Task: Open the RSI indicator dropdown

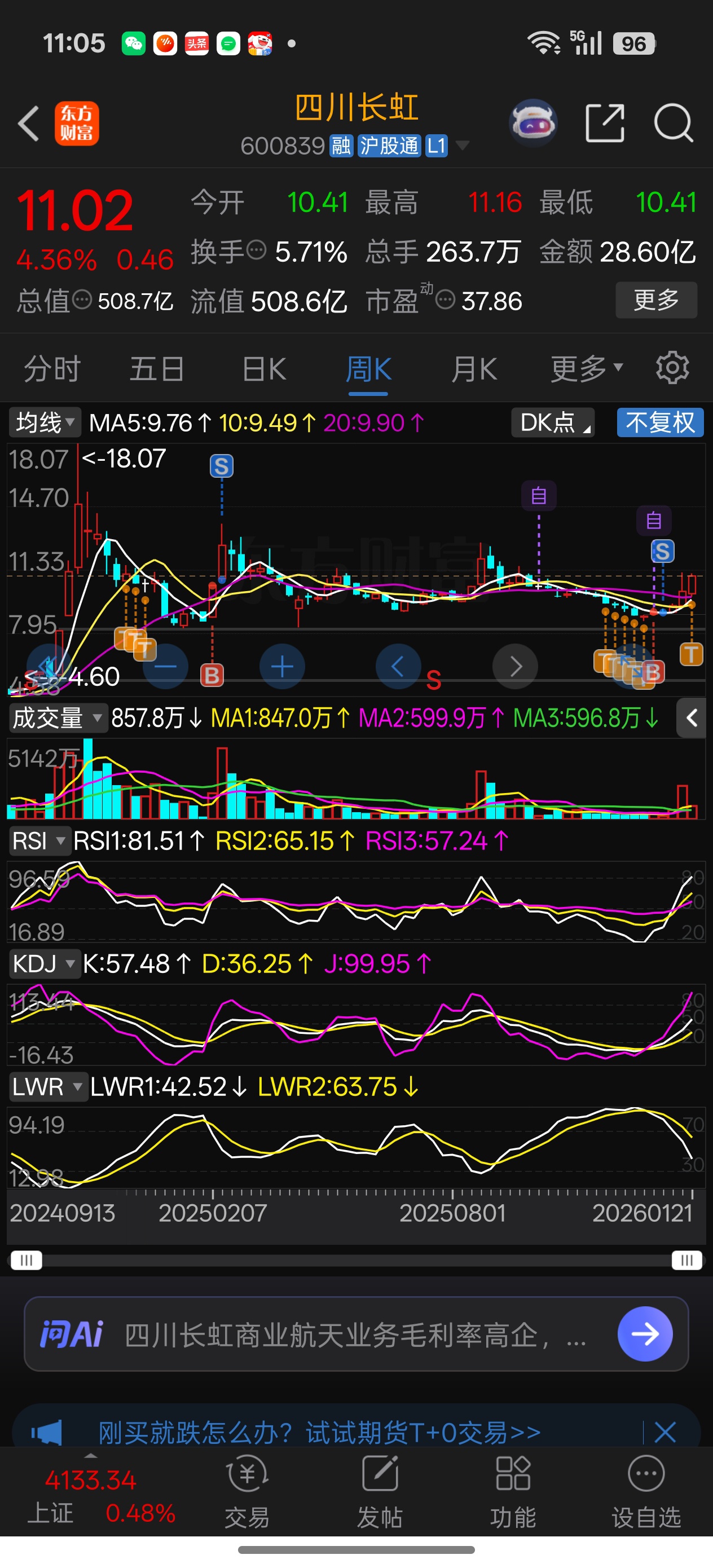Action: coord(39,840)
